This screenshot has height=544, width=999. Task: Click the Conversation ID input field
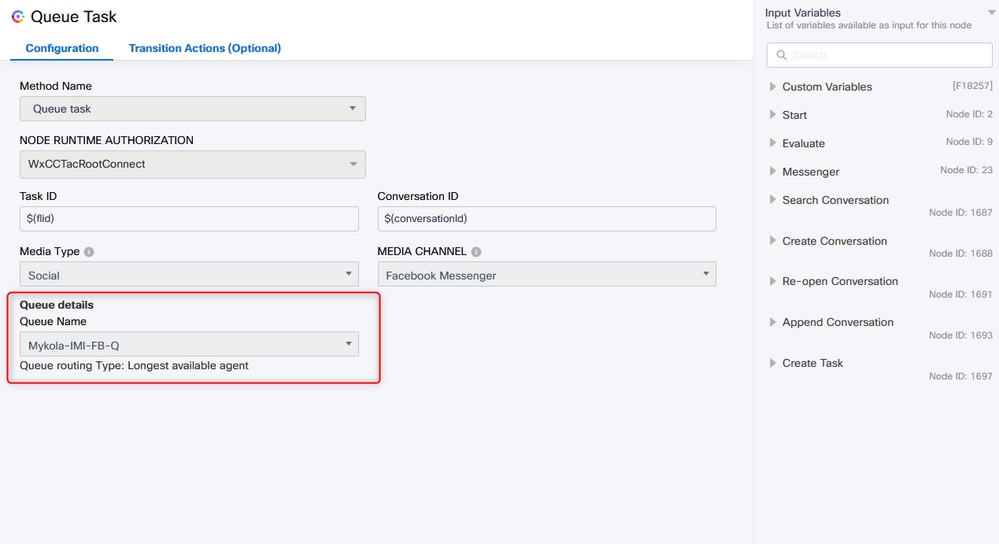coord(547,218)
